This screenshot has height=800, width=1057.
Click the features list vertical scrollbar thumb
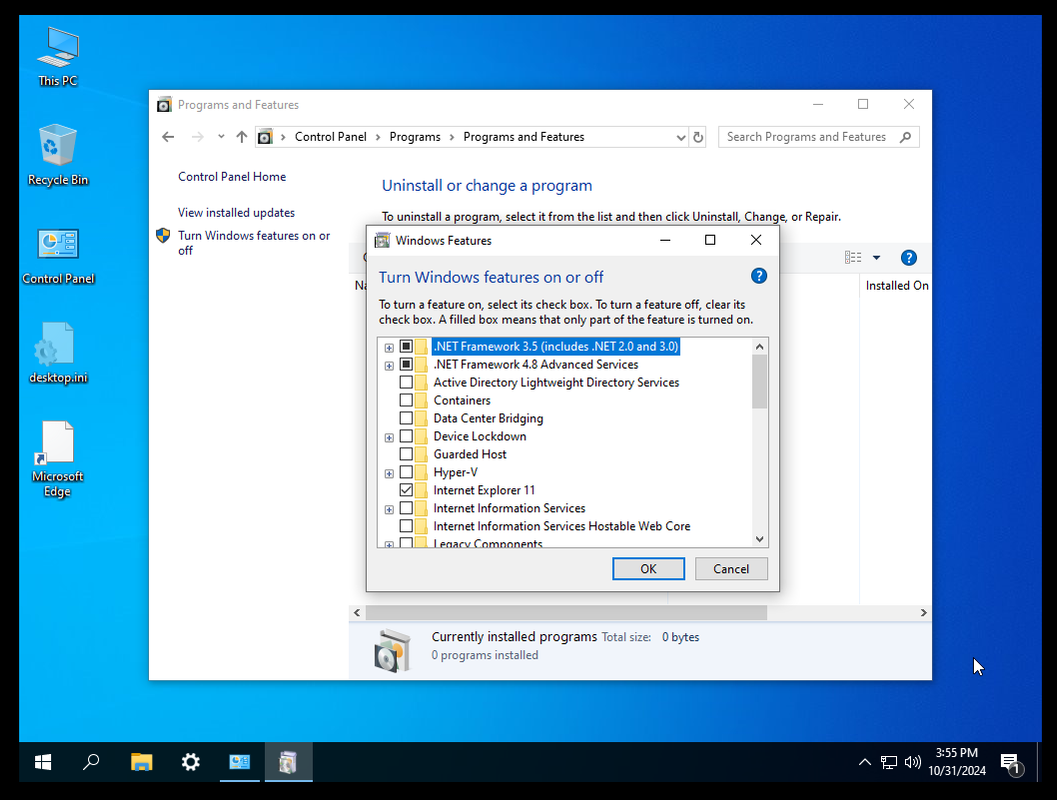point(759,381)
